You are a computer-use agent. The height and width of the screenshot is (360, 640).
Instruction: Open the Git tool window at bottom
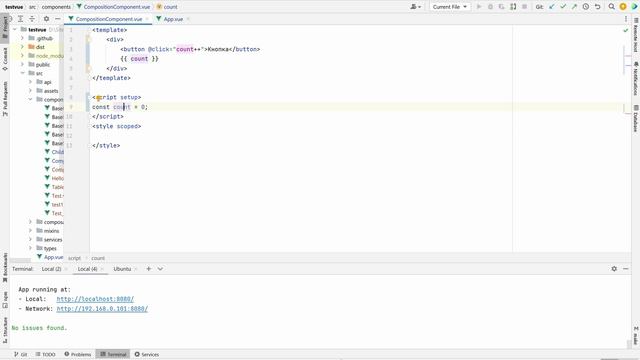pos(20,354)
